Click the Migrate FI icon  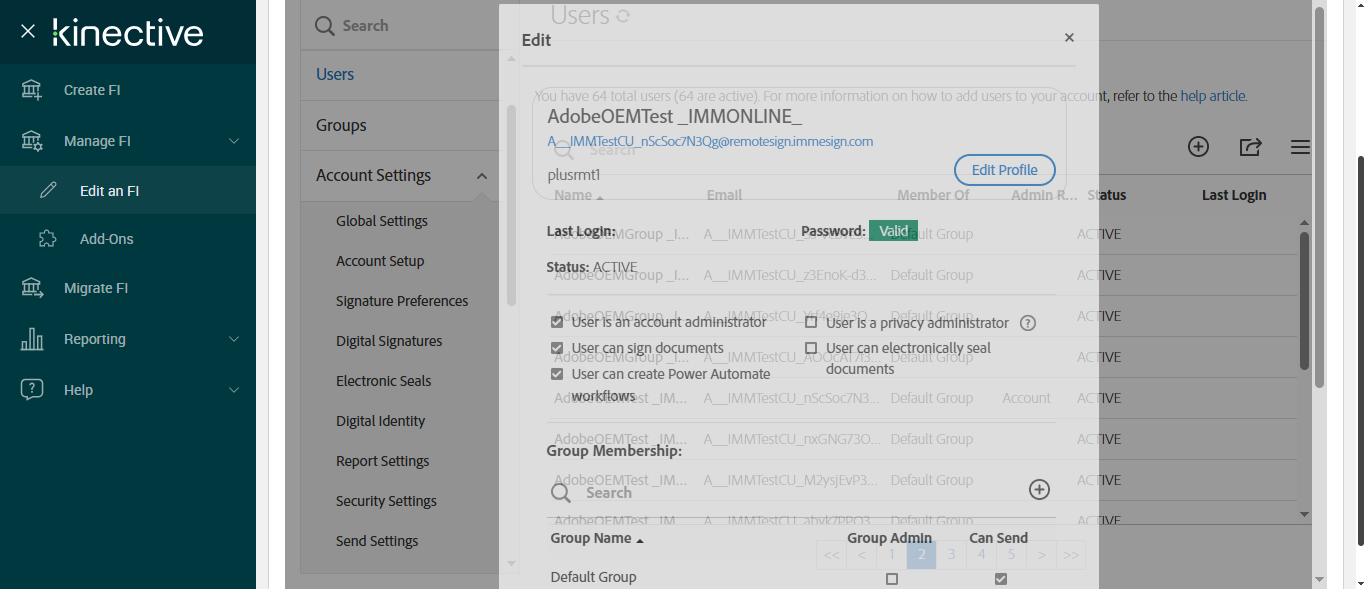pyautogui.click(x=32, y=288)
